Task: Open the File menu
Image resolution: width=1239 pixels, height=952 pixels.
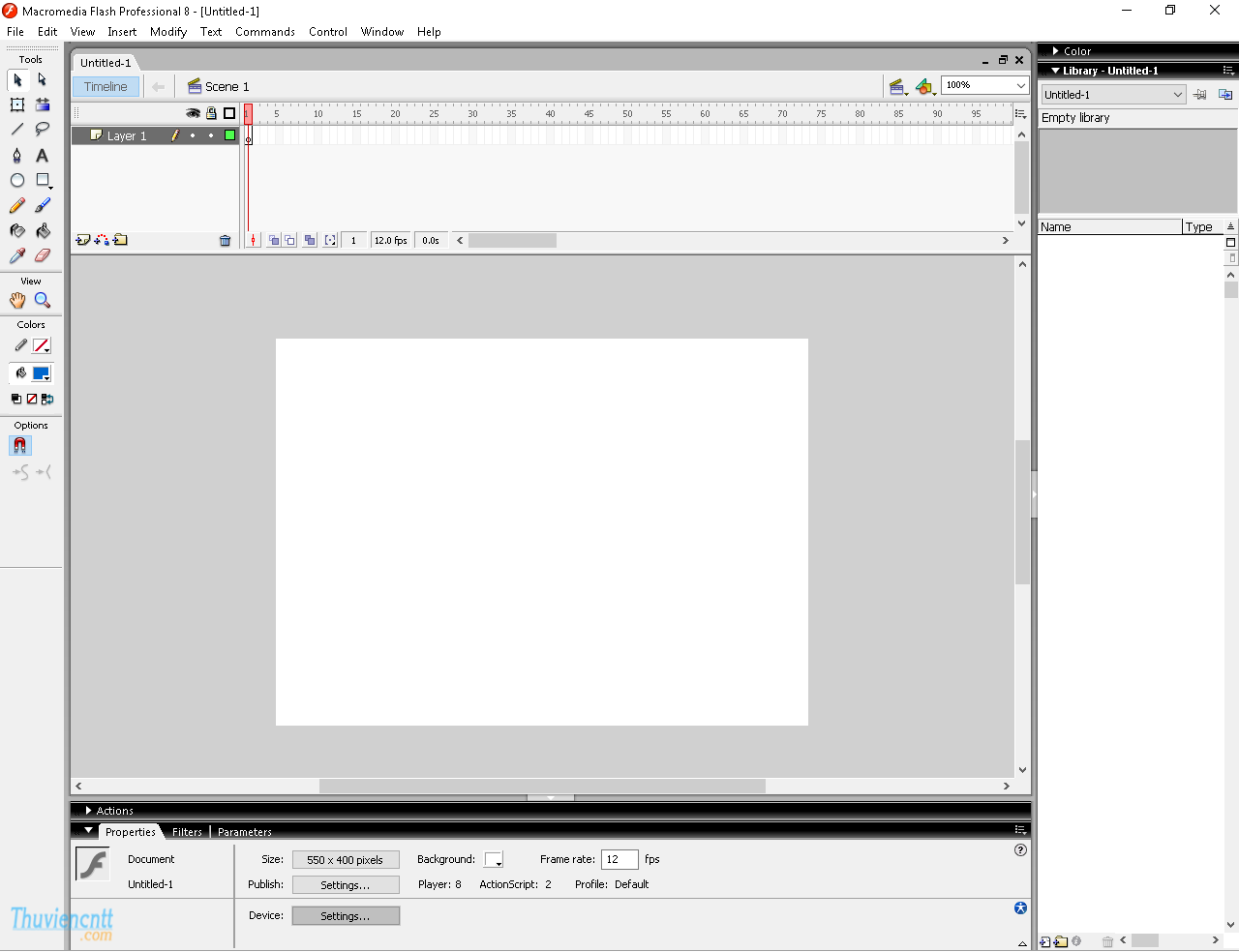Action: tap(15, 32)
